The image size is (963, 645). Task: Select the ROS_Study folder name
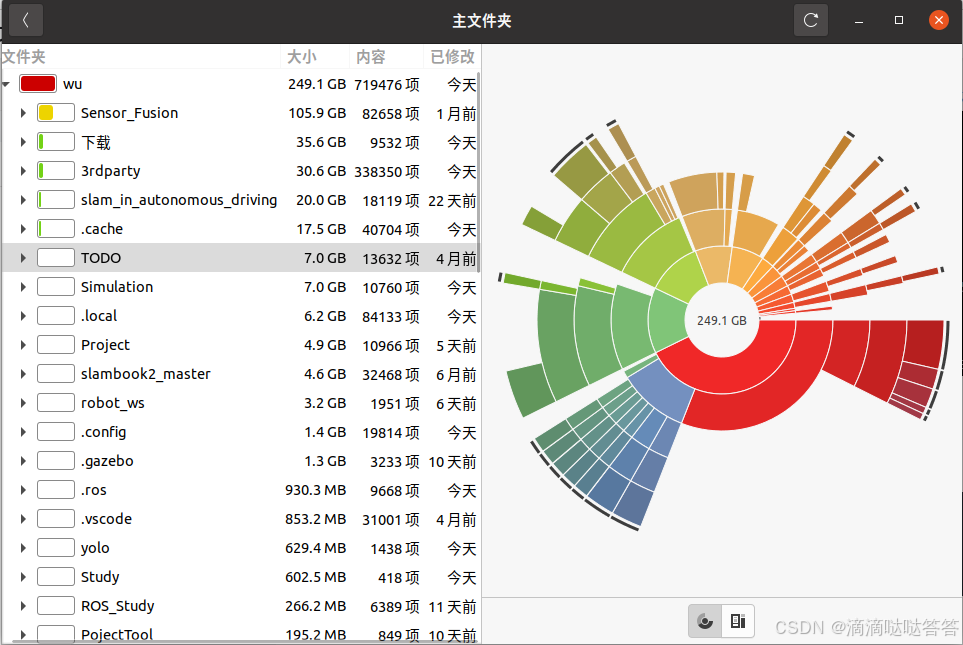(117, 606)
